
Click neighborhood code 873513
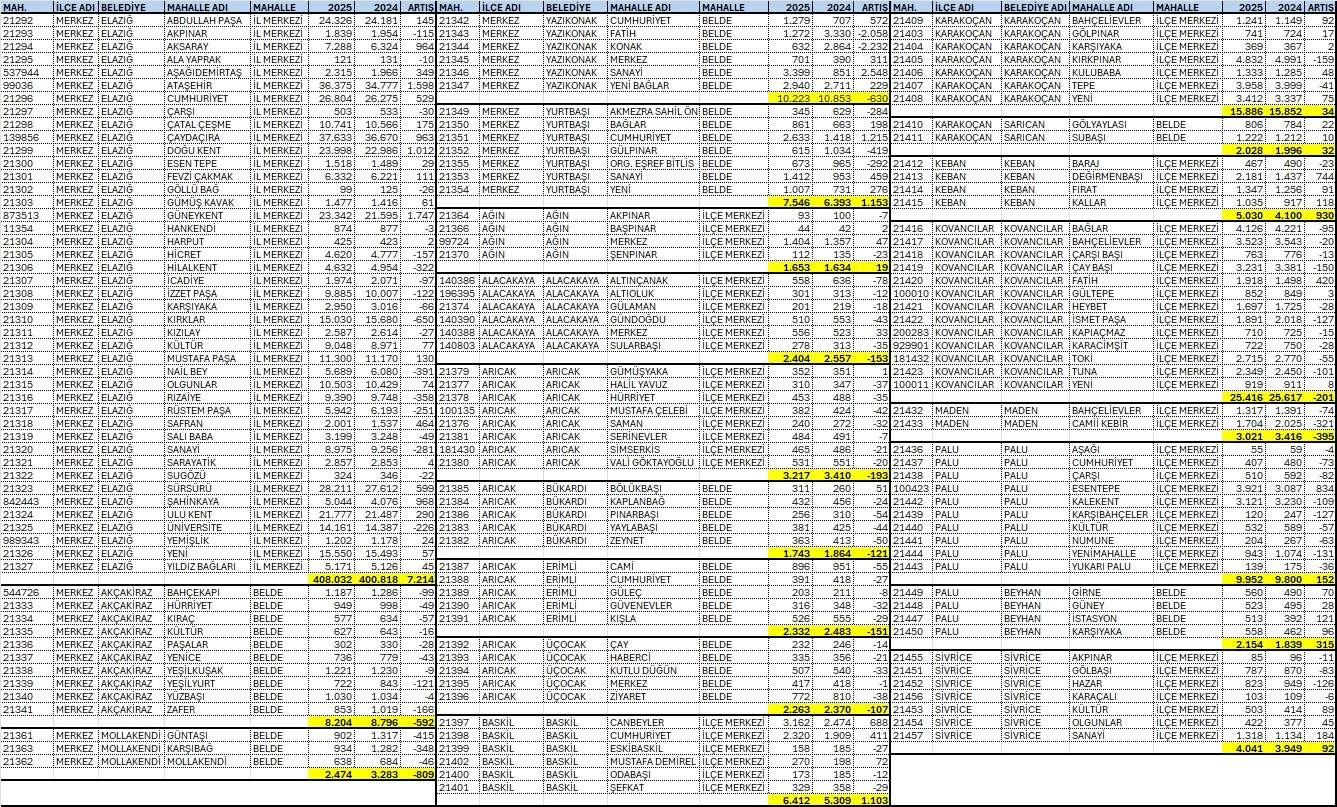(20, 214)
